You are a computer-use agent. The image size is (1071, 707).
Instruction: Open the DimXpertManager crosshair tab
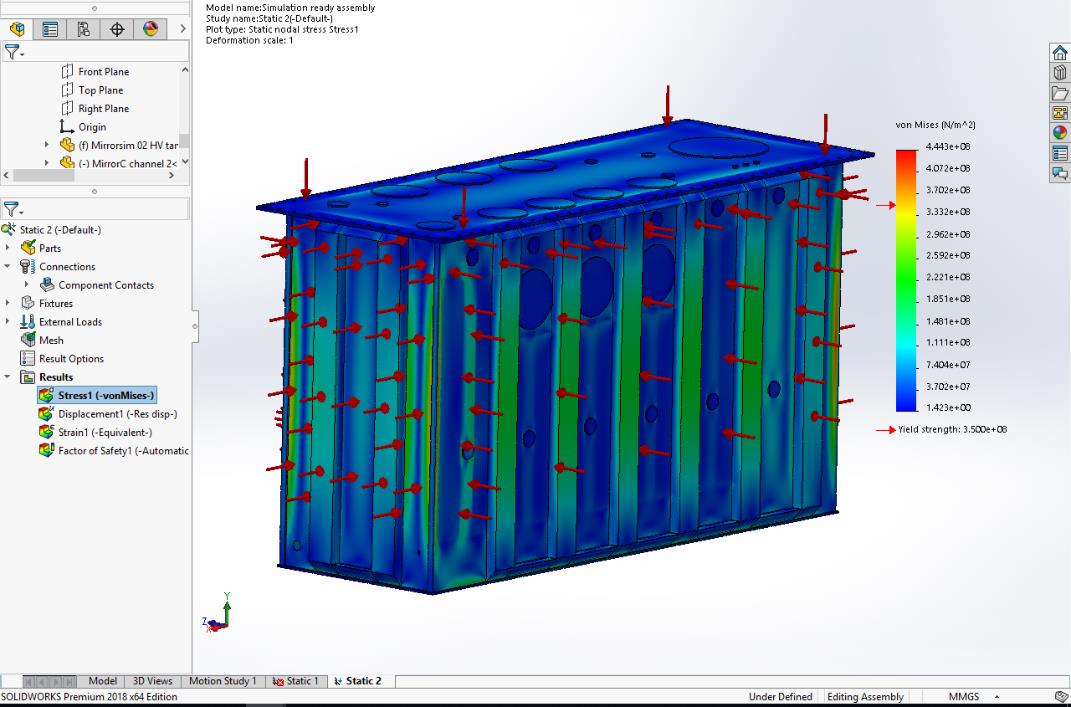point(116,30)
